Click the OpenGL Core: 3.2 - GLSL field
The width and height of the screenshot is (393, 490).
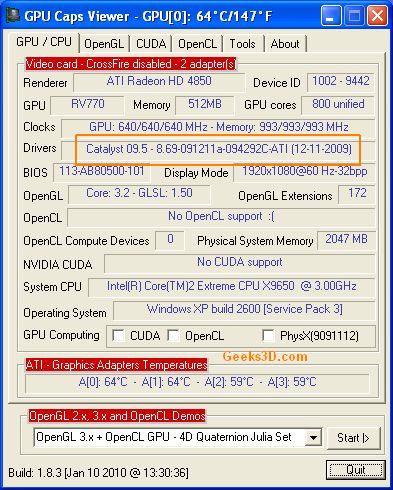[x=139, y=194]
